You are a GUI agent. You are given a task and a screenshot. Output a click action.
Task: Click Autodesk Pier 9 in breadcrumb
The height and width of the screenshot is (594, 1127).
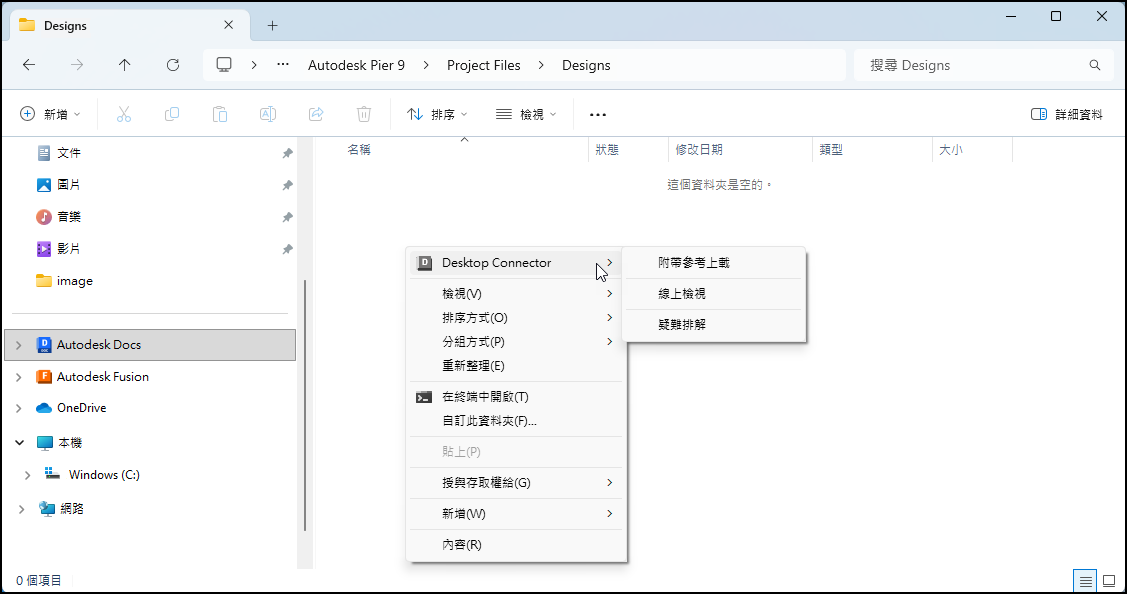click(x=356, y=65)
